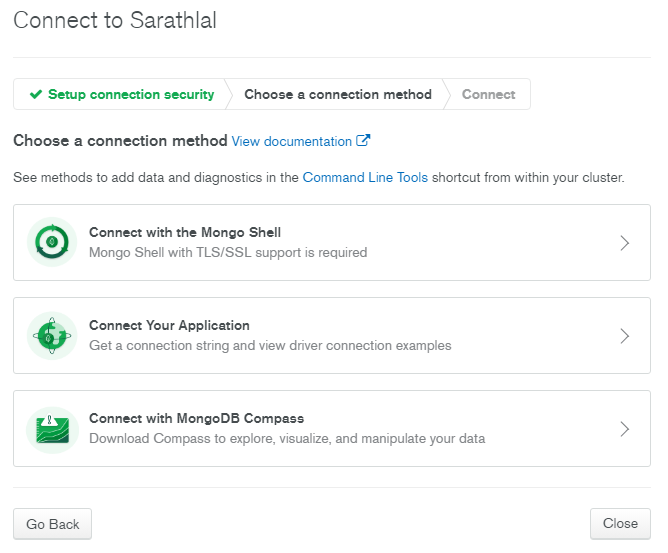Expand the MongoDB Compass option chevron
Image resolution: width=668 pixels, height=553 pixels.
pyautogui.click(x=625, y=429)
